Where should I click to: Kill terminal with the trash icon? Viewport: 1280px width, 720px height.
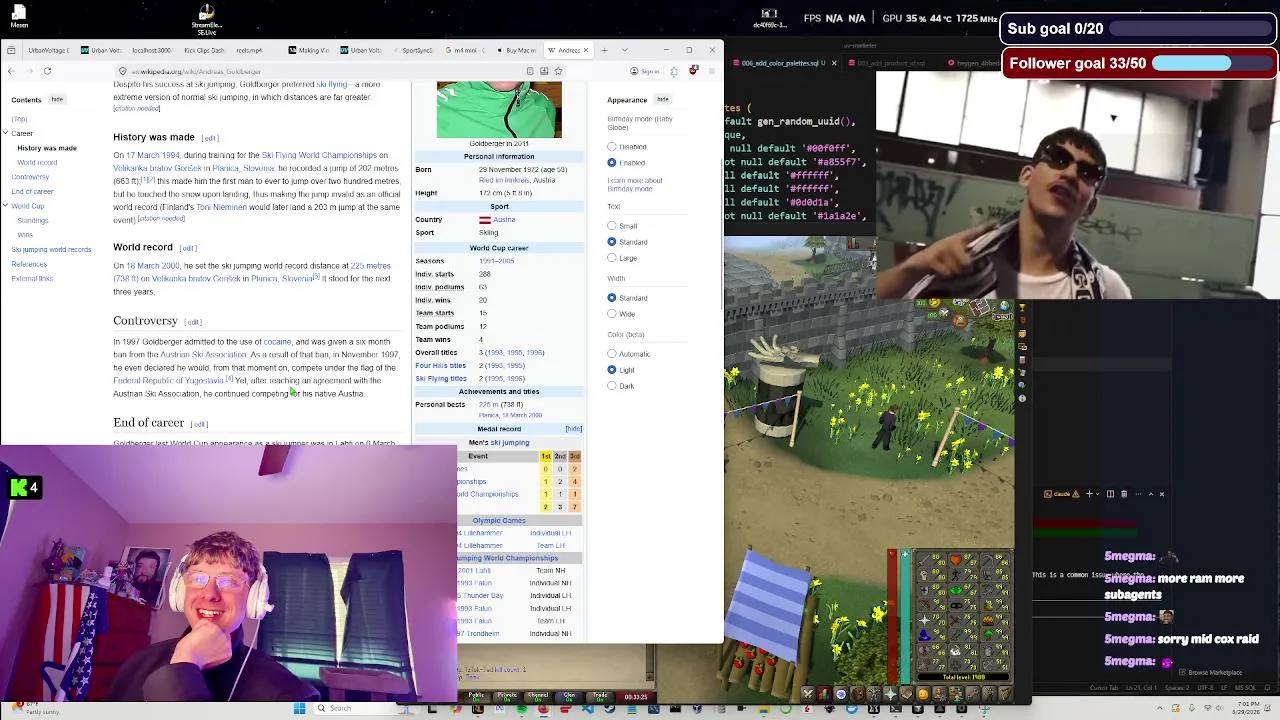[x=1124, y=494]
